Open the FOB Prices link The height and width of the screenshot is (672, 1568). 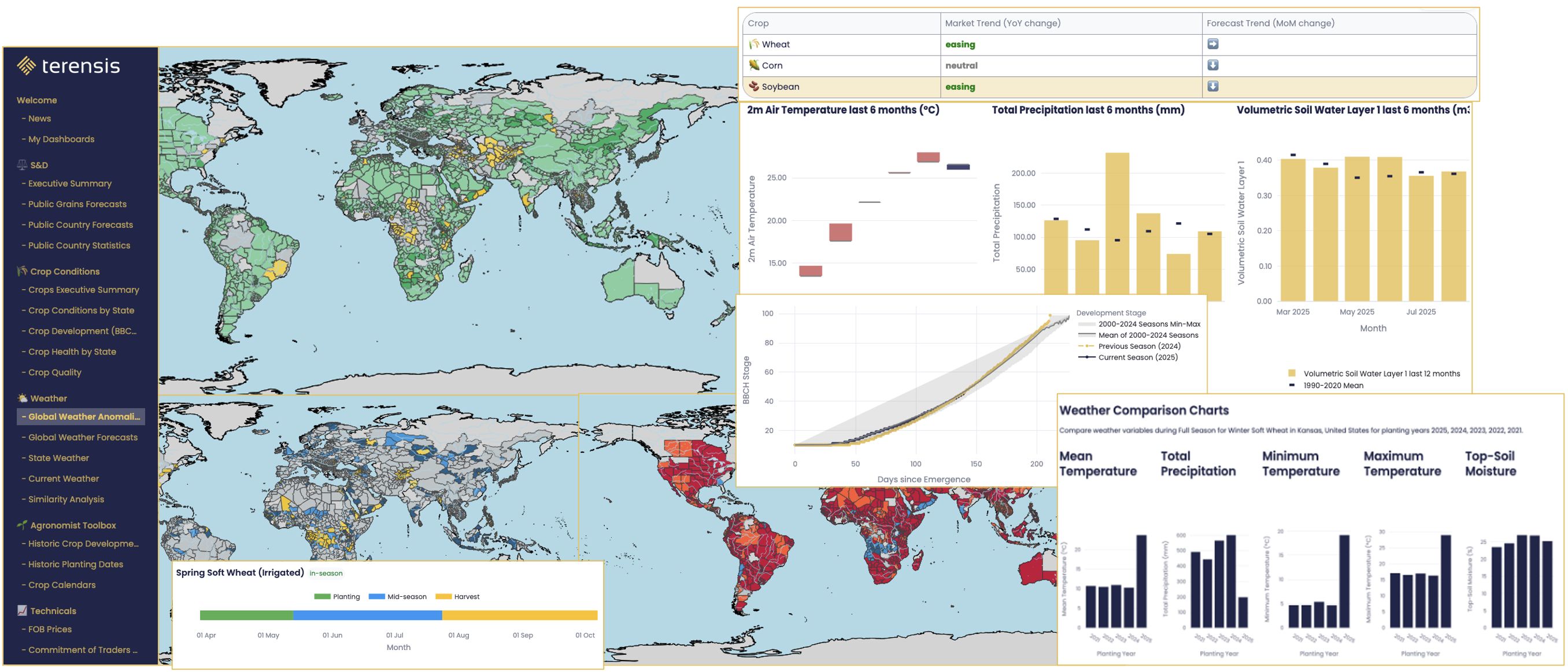[50, 629]
